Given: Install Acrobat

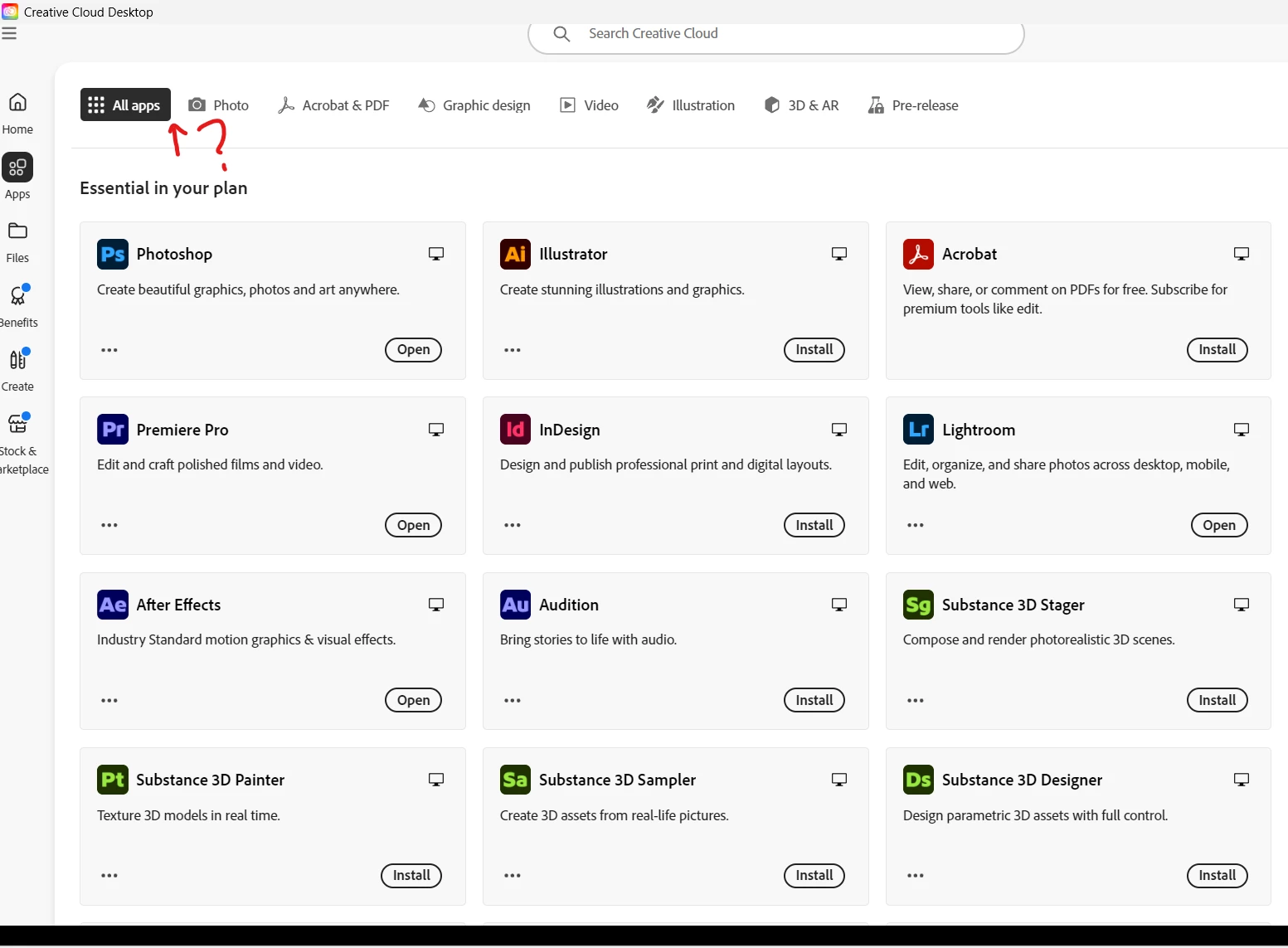Looking at the screenshot, I should (x=1217, y=350).
